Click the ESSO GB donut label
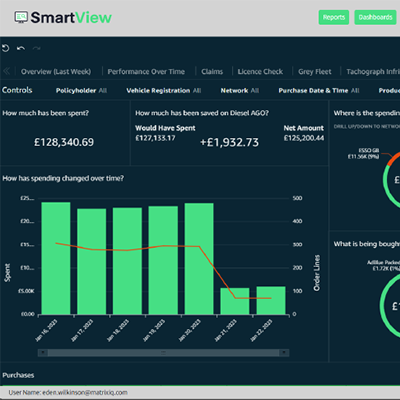400x400 pixels. [x=363, y=153]
